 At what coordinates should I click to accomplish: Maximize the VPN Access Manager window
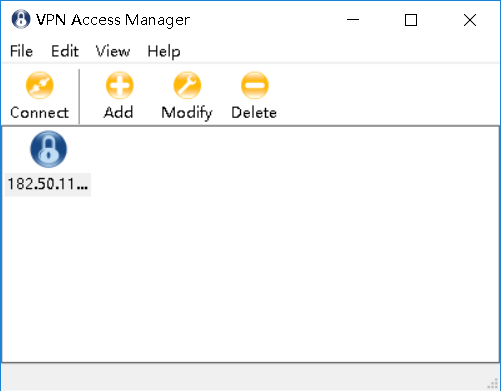pyautogui.click(x=411, y=20)
